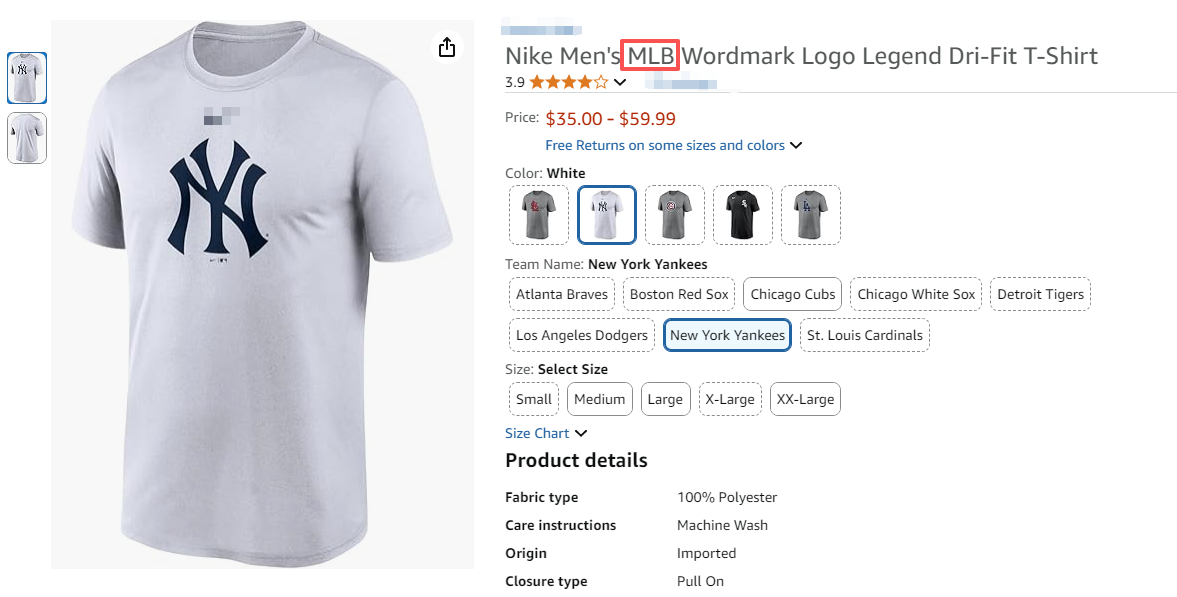The image size is (1177, 597).
Task: Choose the gray Dodgers shirt color swatch
Action: pos(811,215)
